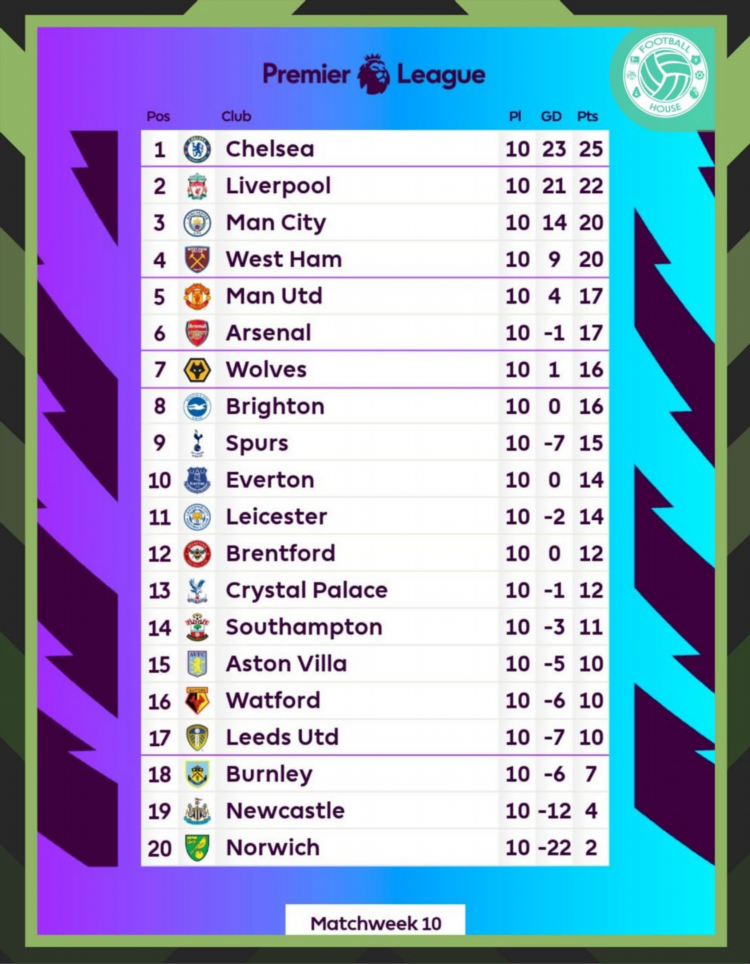Image resolution: width=750 pixels, height=964 pixels.
Task: Select the Watford club badge
Action: pyautogui.click(x=197, y=701)
